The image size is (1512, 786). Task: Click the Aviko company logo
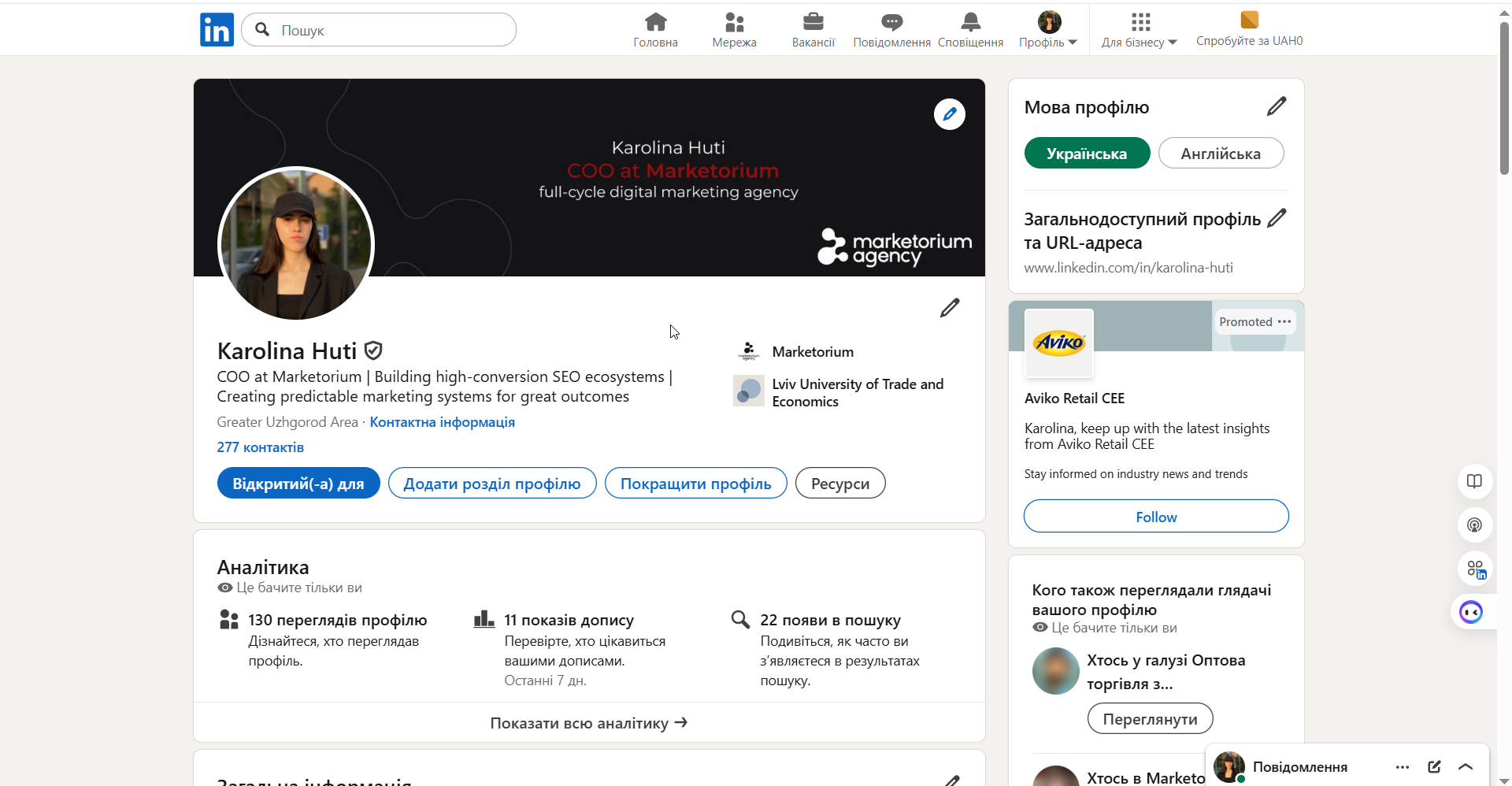[1059, 343]
